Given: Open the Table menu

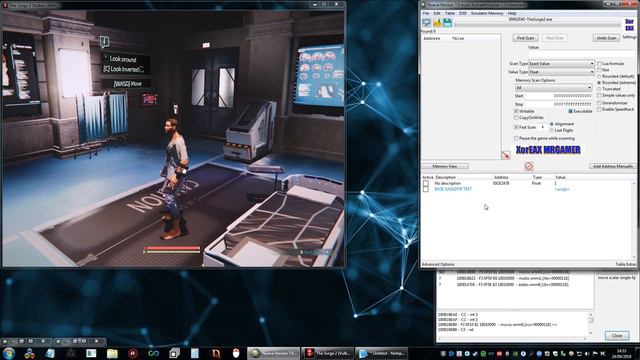Looking at the screenshot, I should click(x=450, y=13).
